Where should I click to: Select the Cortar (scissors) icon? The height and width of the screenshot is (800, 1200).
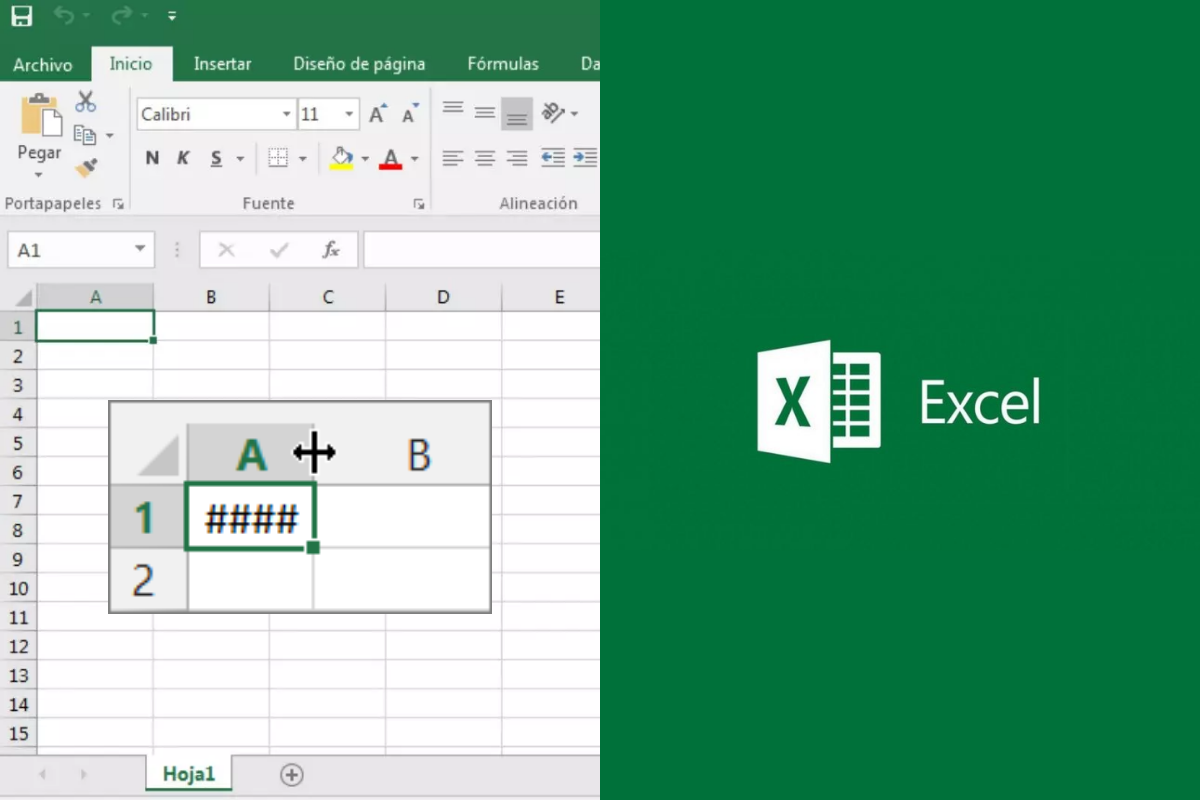click(85, 99)
